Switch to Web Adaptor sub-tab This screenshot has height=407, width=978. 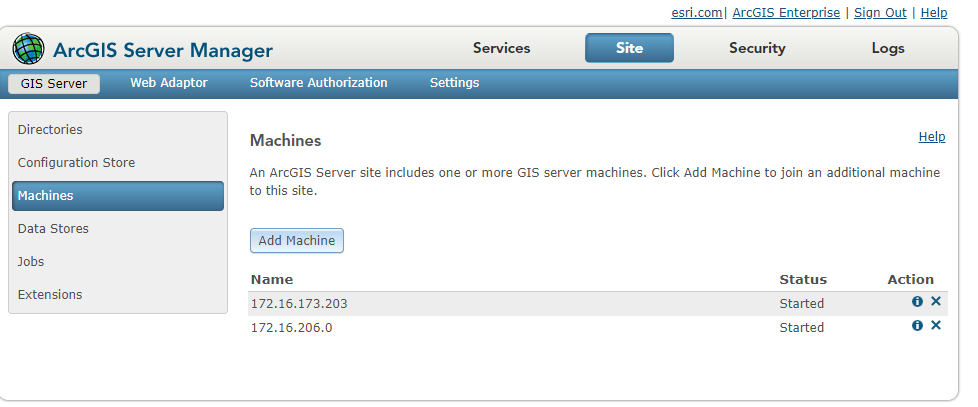[x=169, y=82]
